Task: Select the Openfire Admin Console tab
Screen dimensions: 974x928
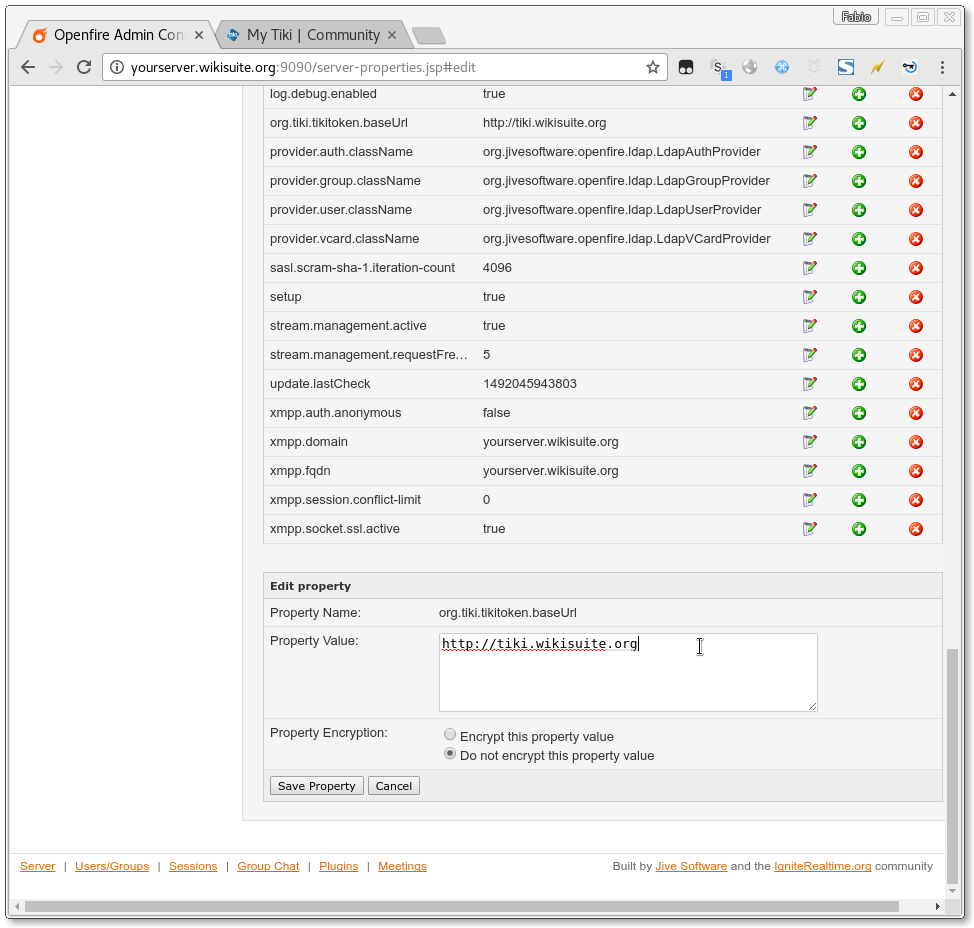Action: pos(117,35)
